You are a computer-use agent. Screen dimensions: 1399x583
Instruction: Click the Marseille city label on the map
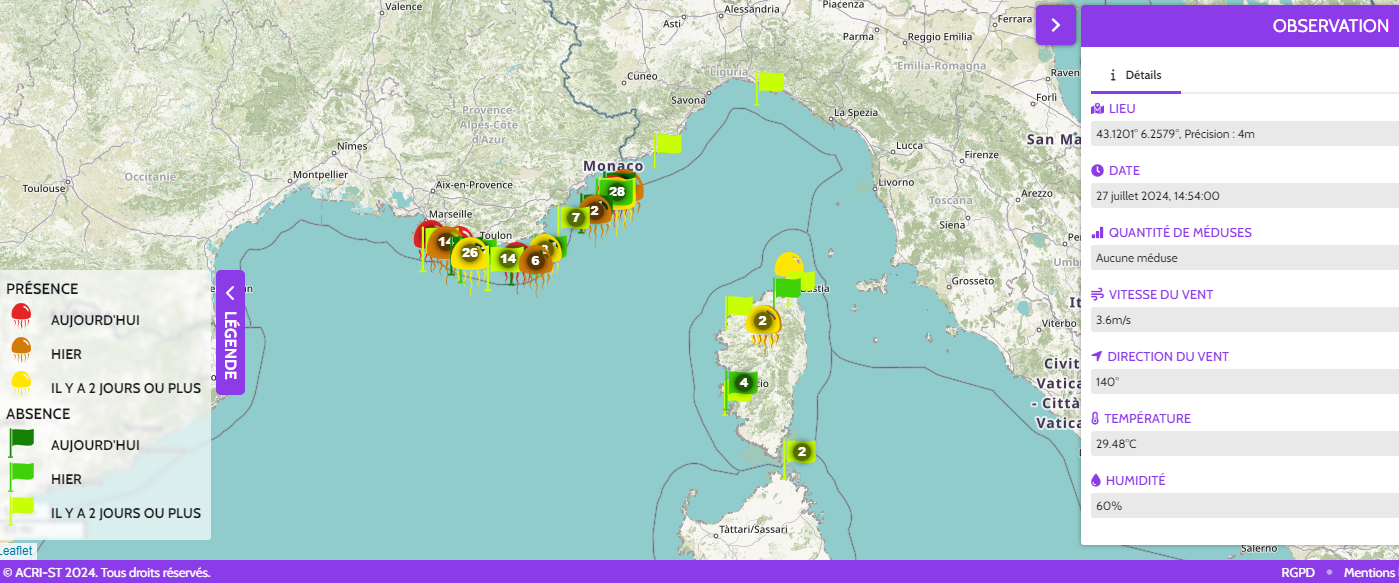(x=448, y=214)
